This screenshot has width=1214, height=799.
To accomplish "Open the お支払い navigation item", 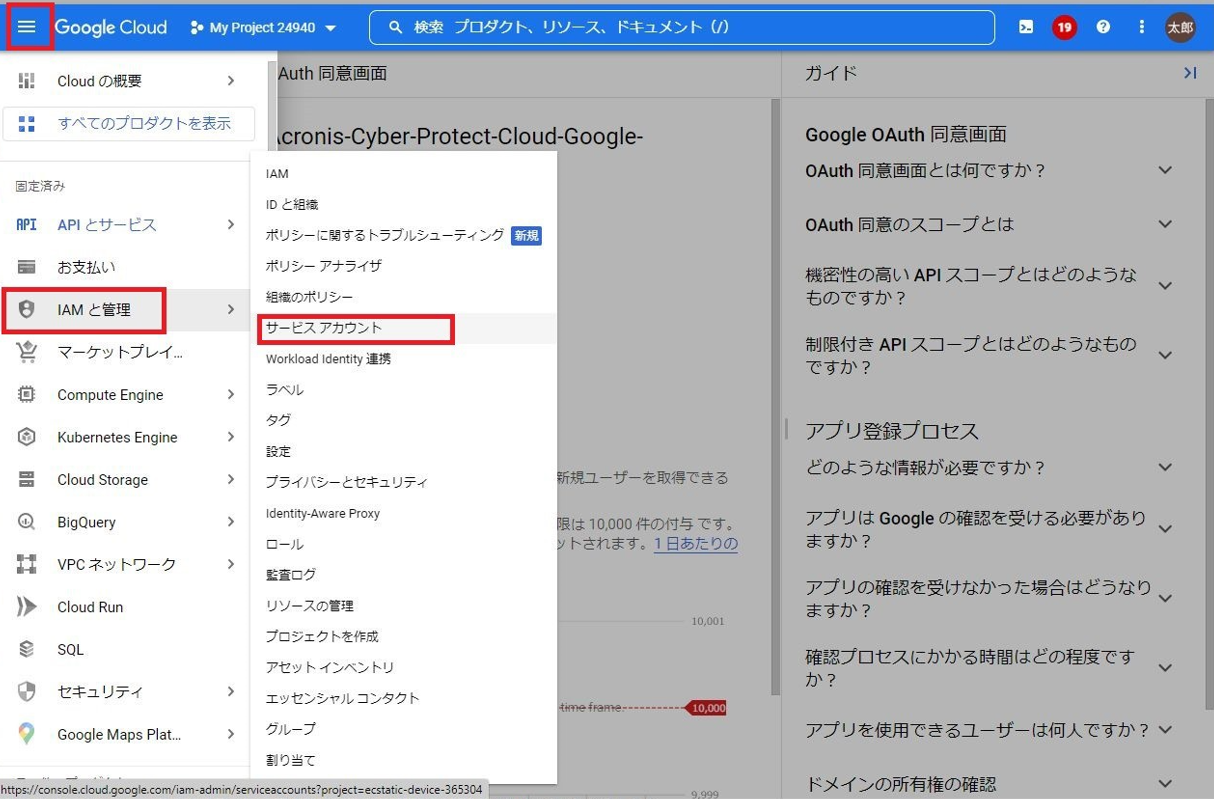I will 125,267.
